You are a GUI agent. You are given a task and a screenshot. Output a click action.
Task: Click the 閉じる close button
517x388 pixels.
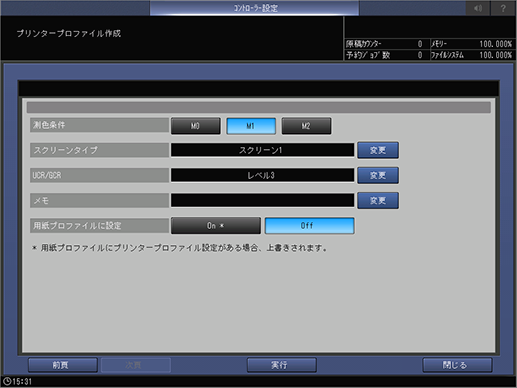coord(457,365)
